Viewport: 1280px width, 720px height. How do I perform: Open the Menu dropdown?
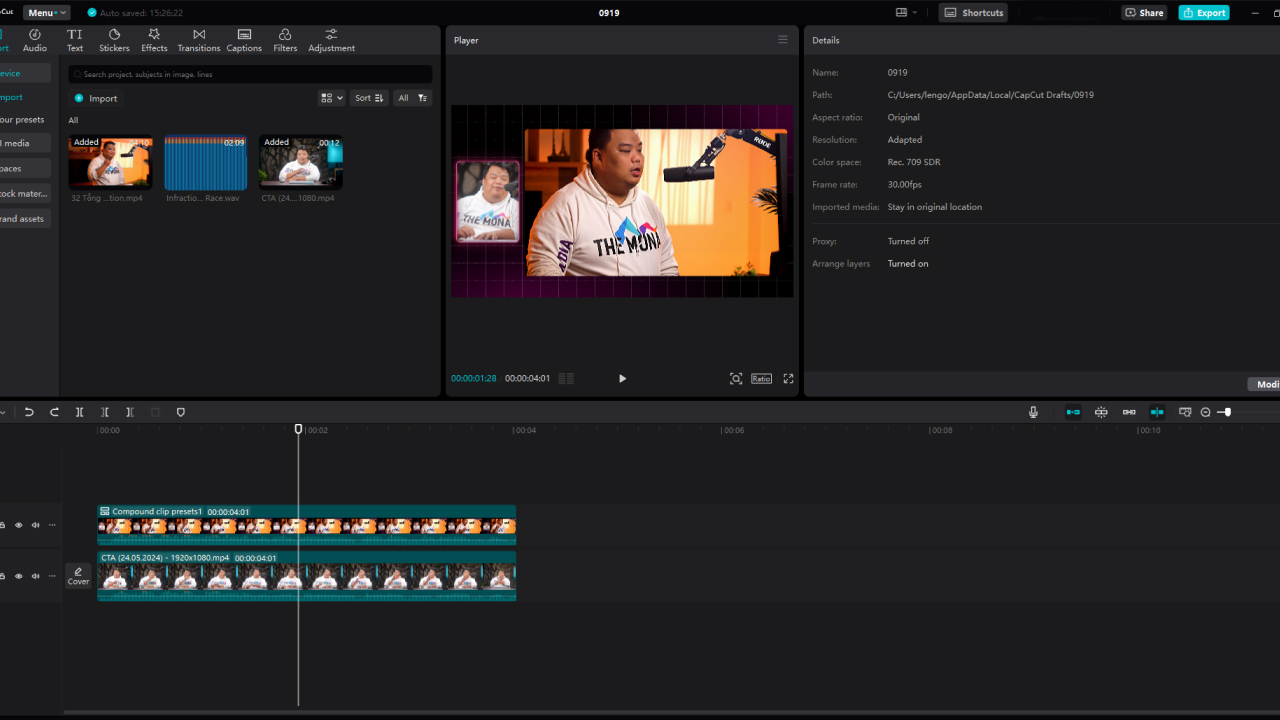47,13
